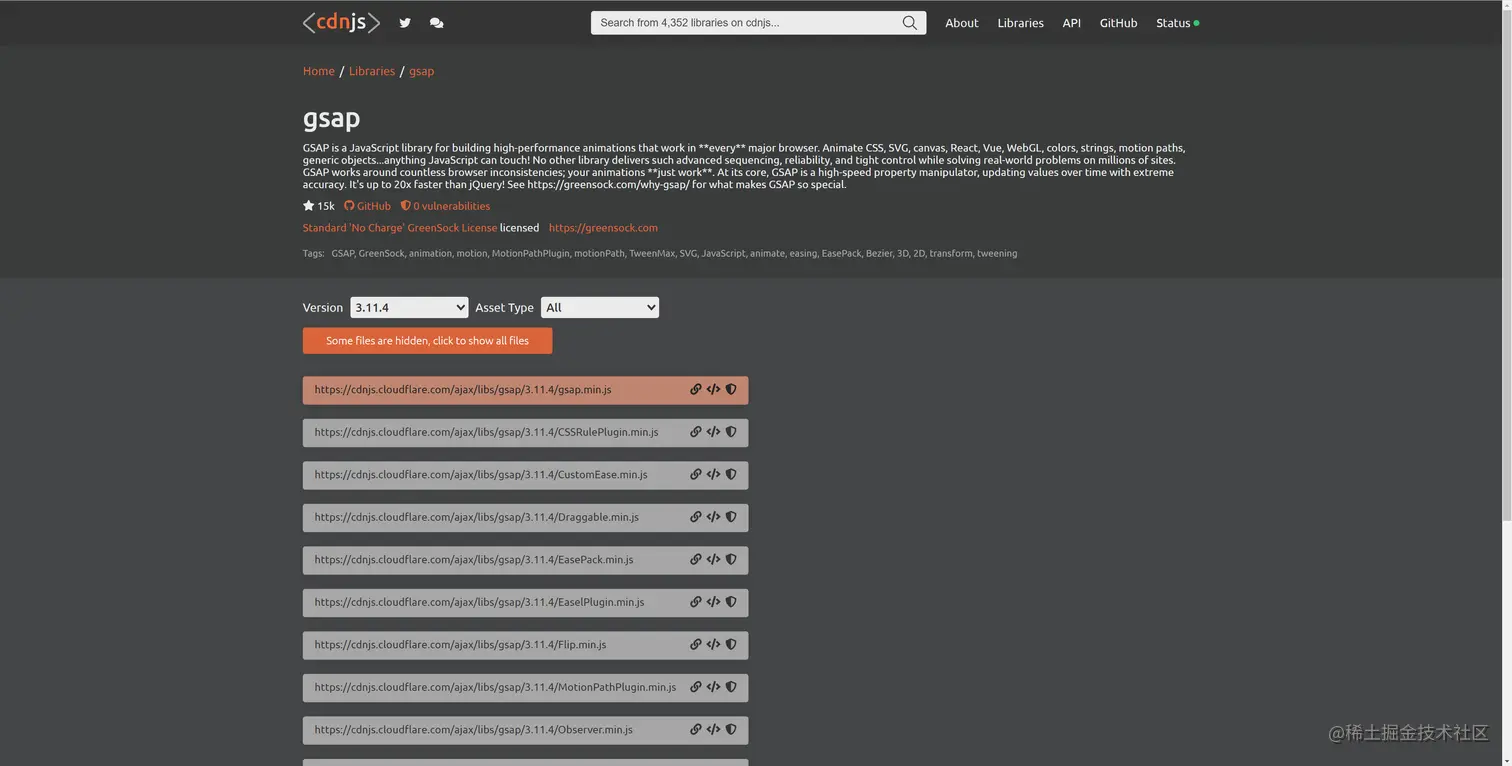Viewport: 1512px width, 766px height.
Task: Select the gsap.min.js URL row
Action: [525, 390]
